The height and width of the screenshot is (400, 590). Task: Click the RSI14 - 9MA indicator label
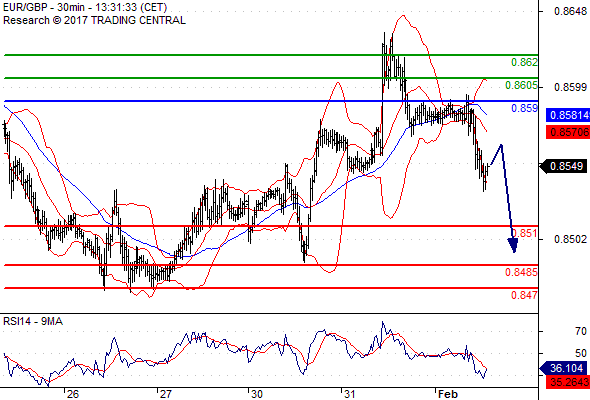click(33, 321)
